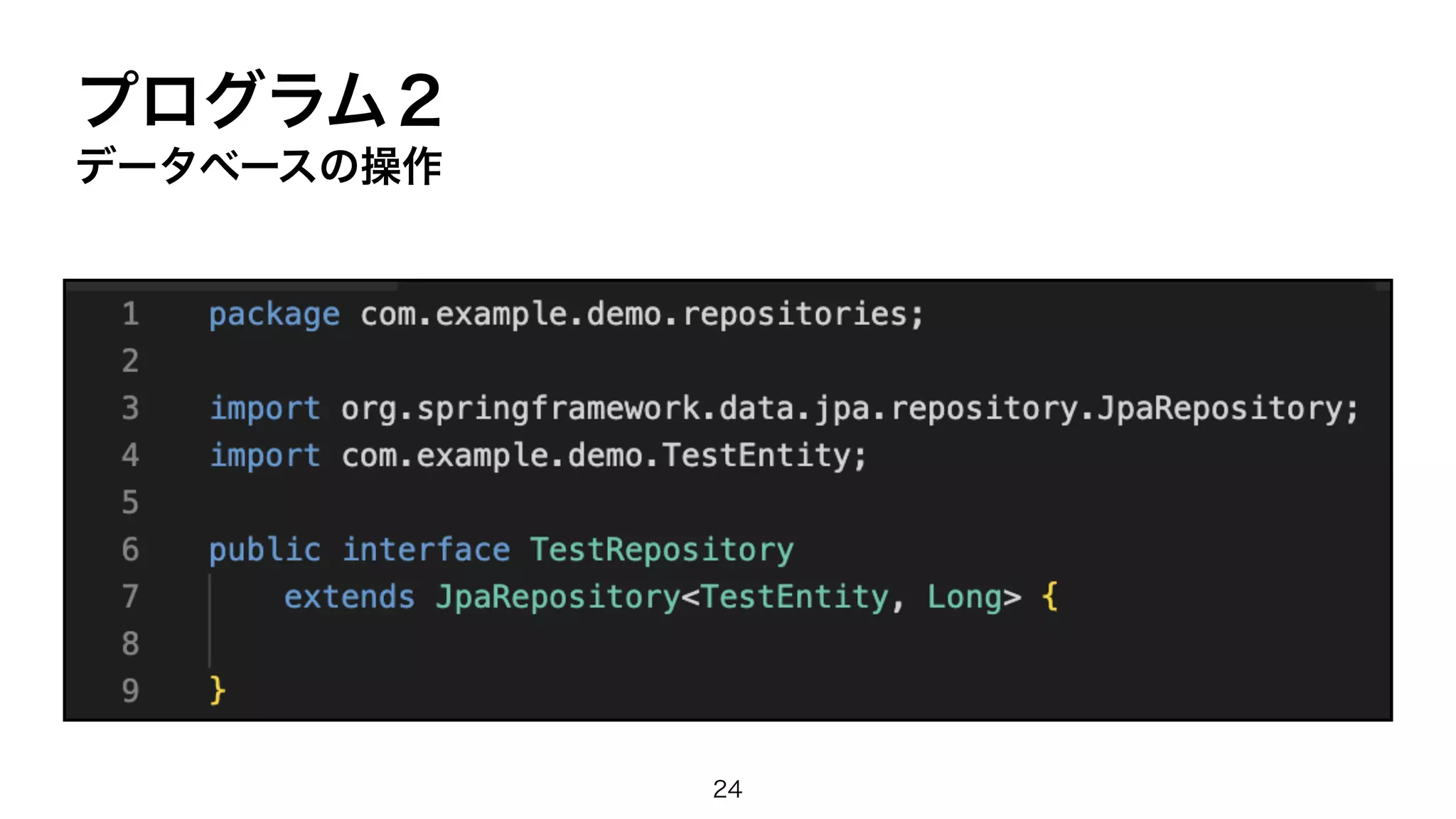Click the Long type parameter
Image resolution: width=1456 pixels, height=819 pixels.
pos(965,598)
